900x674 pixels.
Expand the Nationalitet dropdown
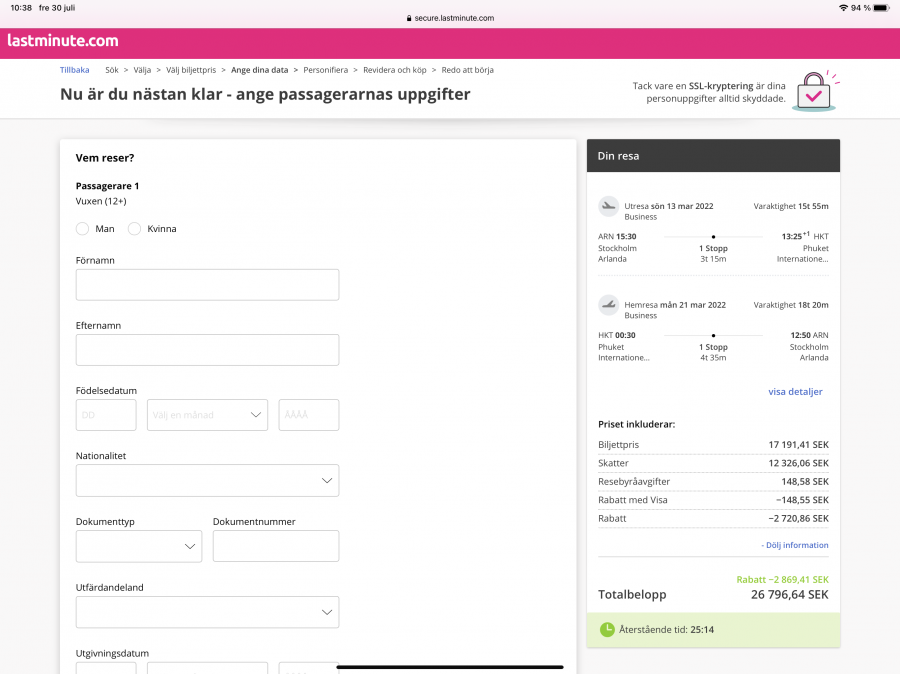tap(207, 481)
